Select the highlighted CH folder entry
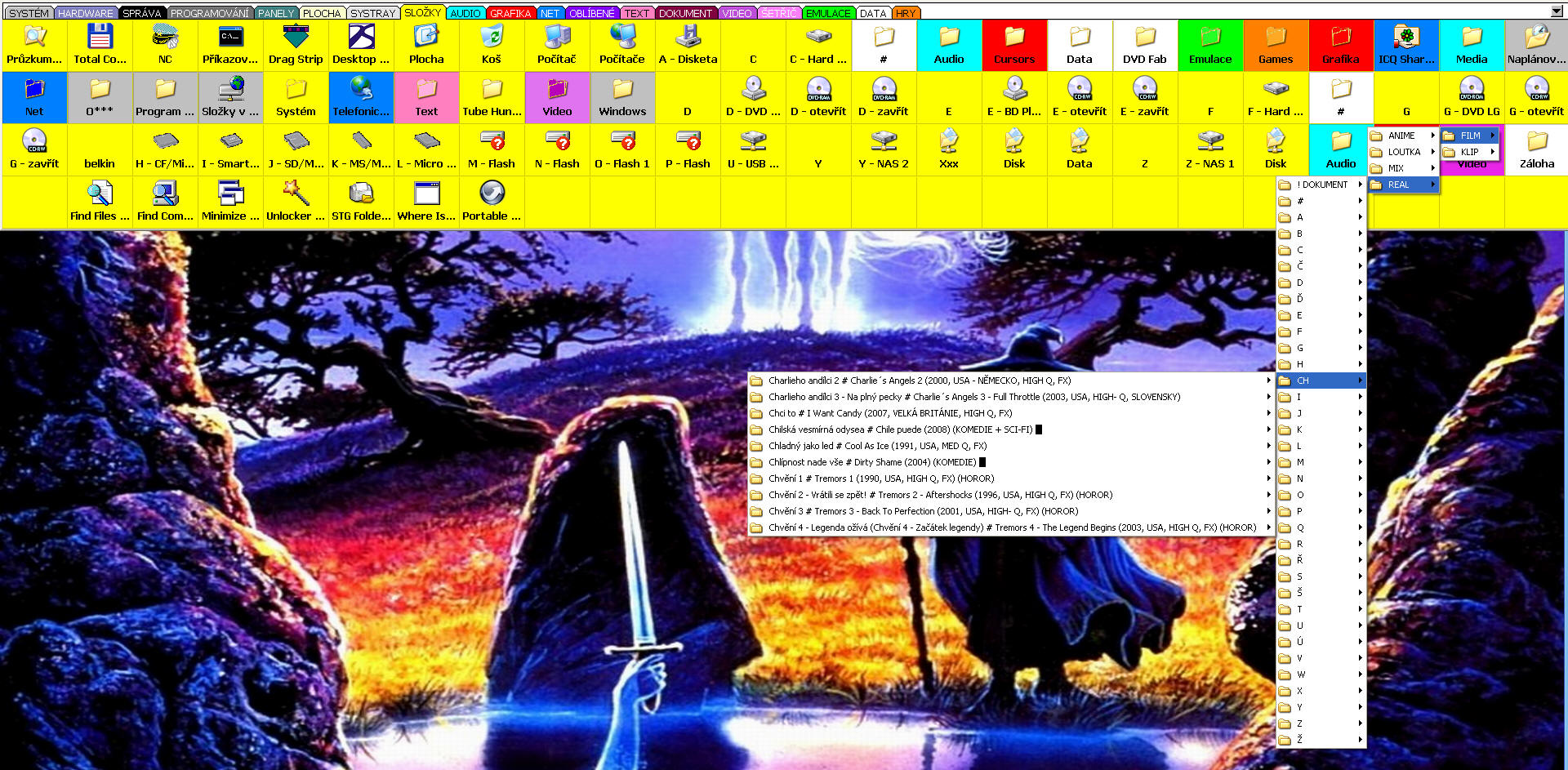Screen dimensions: 1568x770 click(1321, 381)
